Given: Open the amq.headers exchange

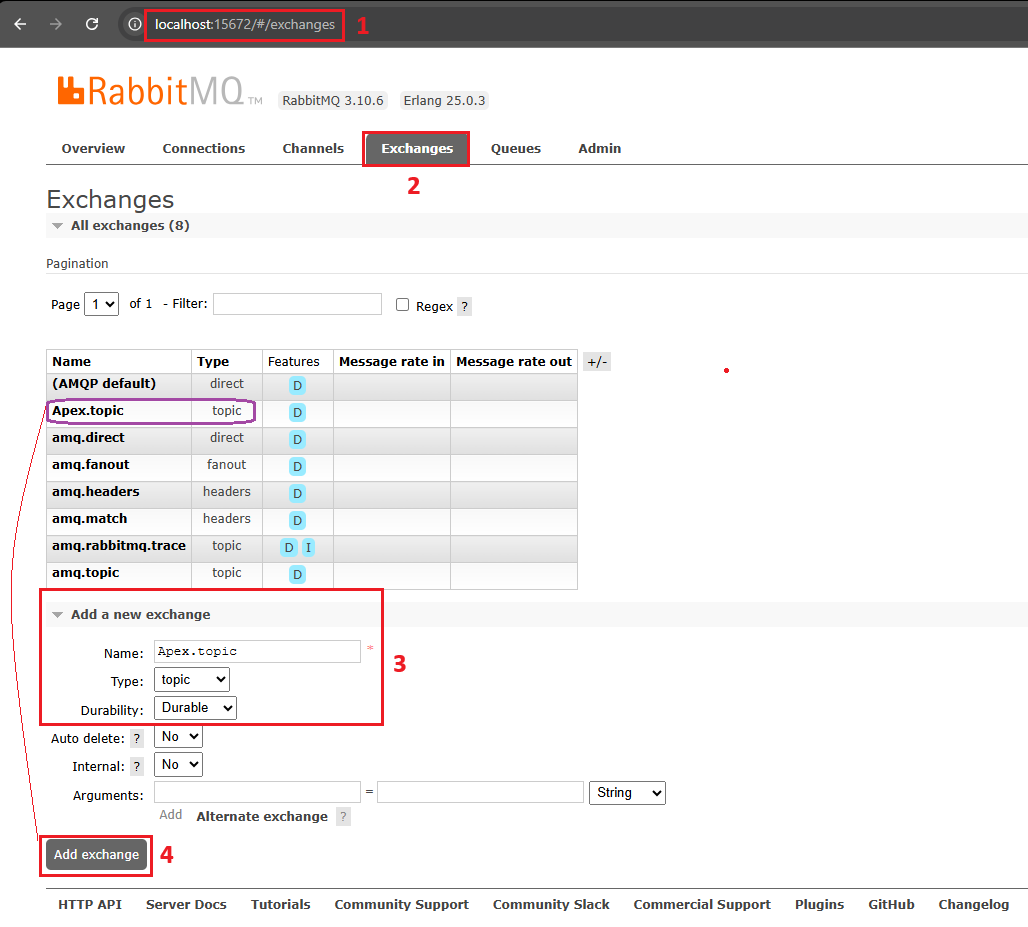Looking at the screenshot, I should pyautogui.click(x=96, y=492).
